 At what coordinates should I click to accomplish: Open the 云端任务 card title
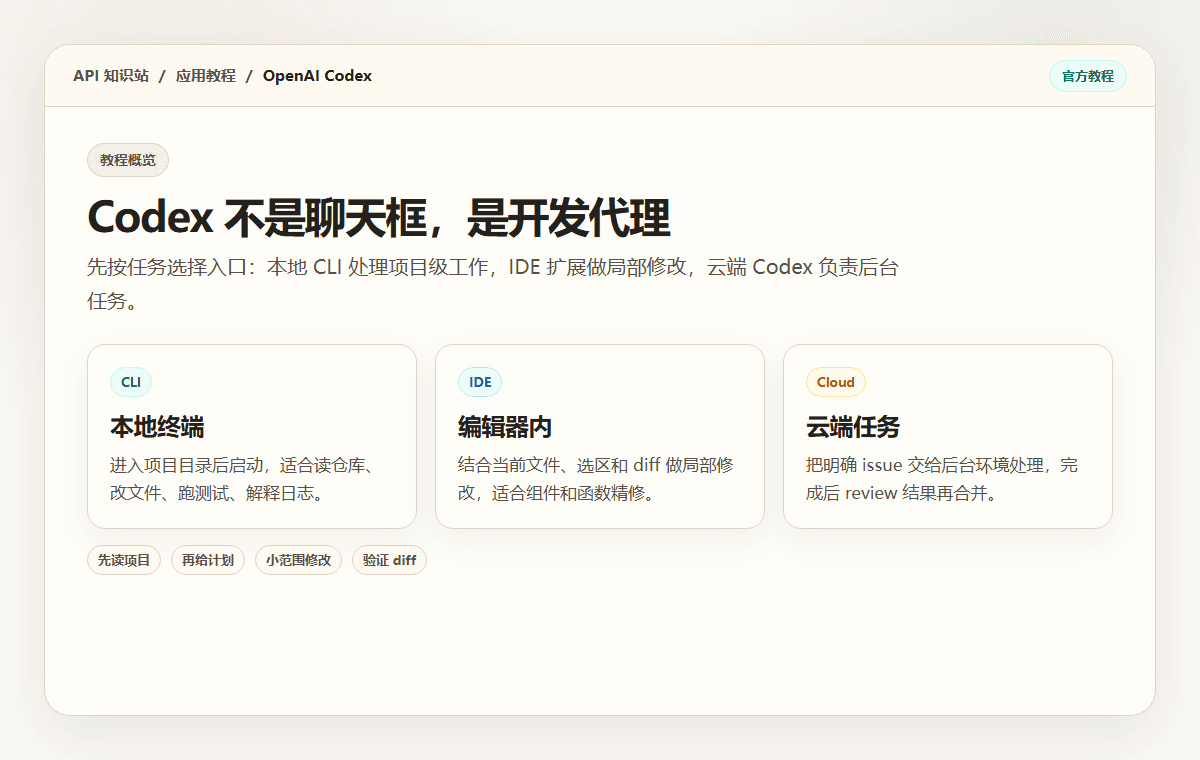tap(853, 428)
